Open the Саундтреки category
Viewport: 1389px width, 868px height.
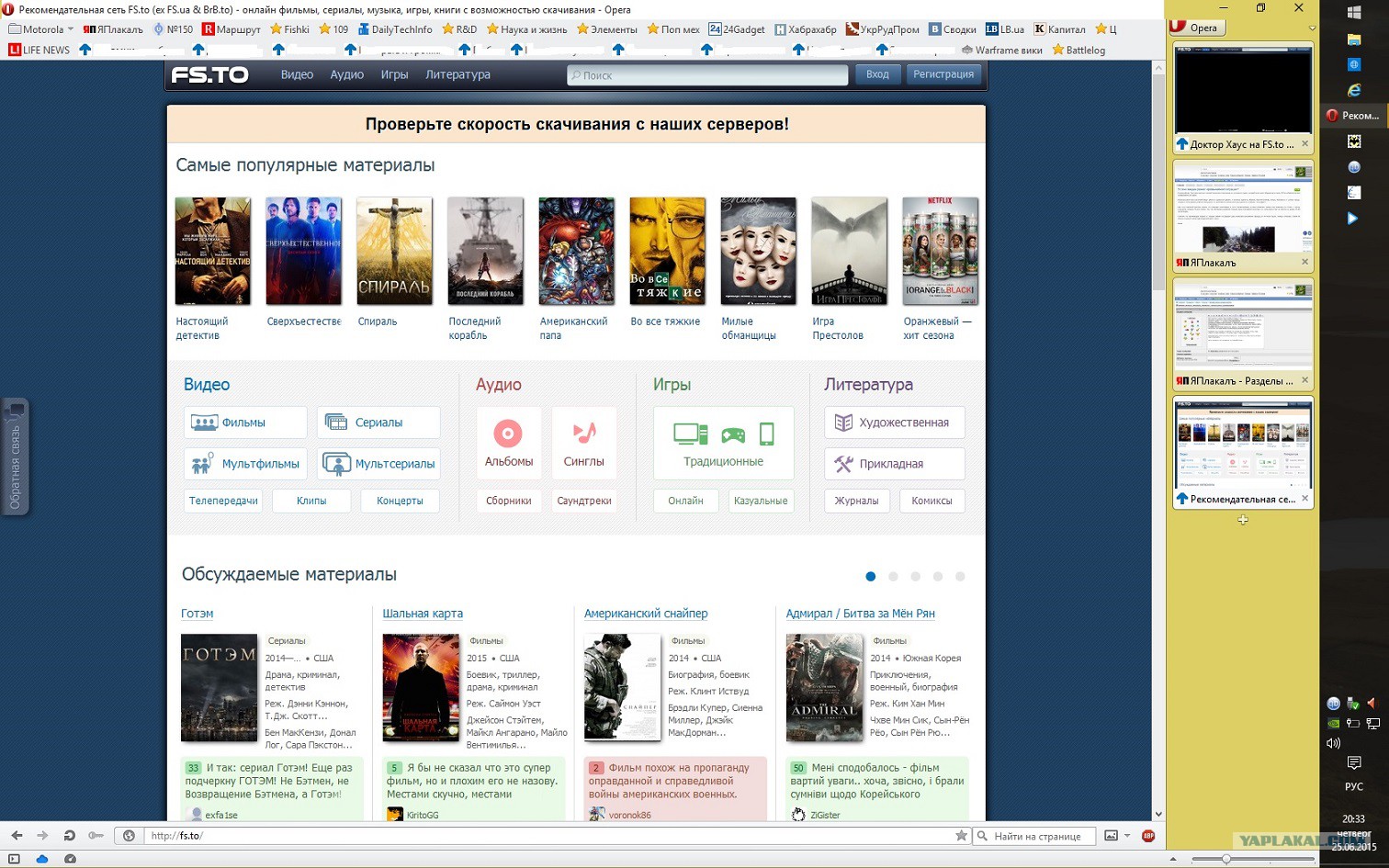584,501
